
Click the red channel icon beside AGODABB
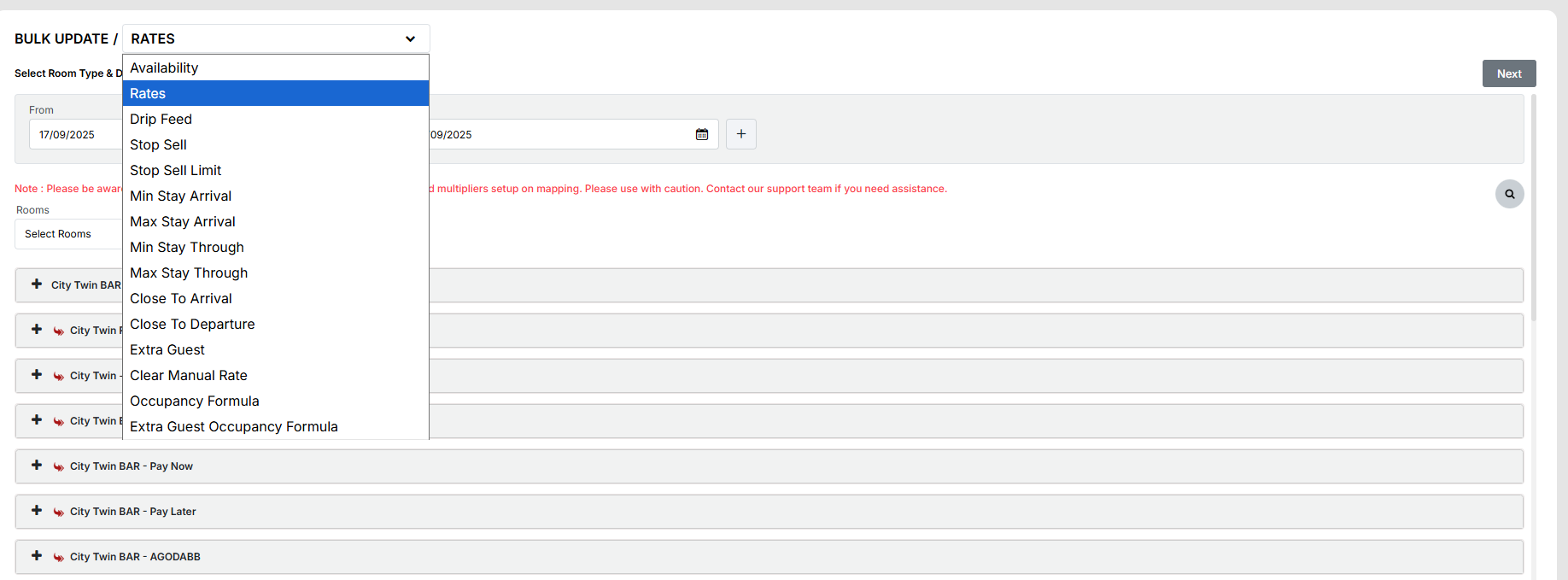click(59, 557)
